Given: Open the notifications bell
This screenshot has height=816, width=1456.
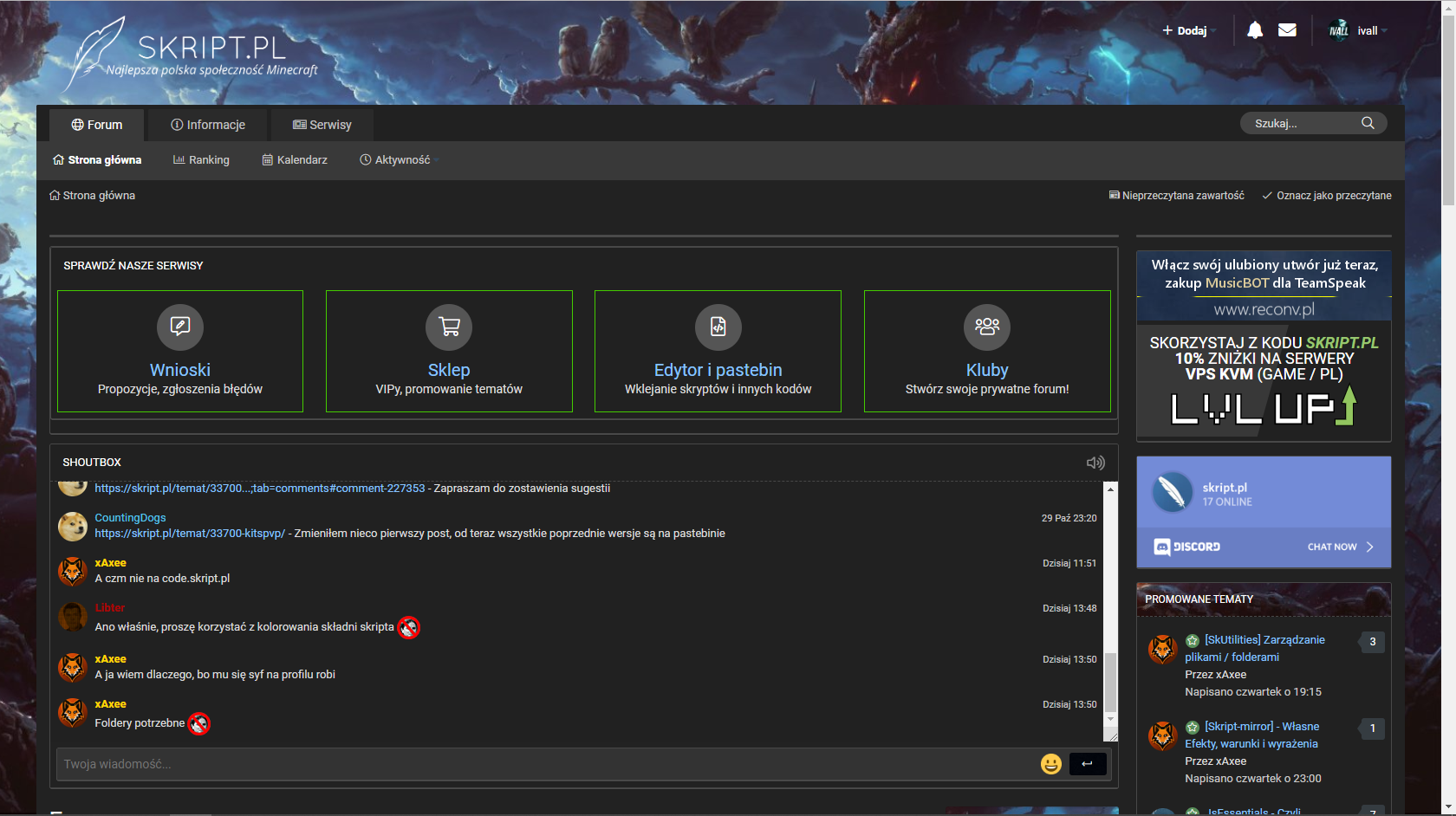Looking at the screenshot, I should 1254,30.
